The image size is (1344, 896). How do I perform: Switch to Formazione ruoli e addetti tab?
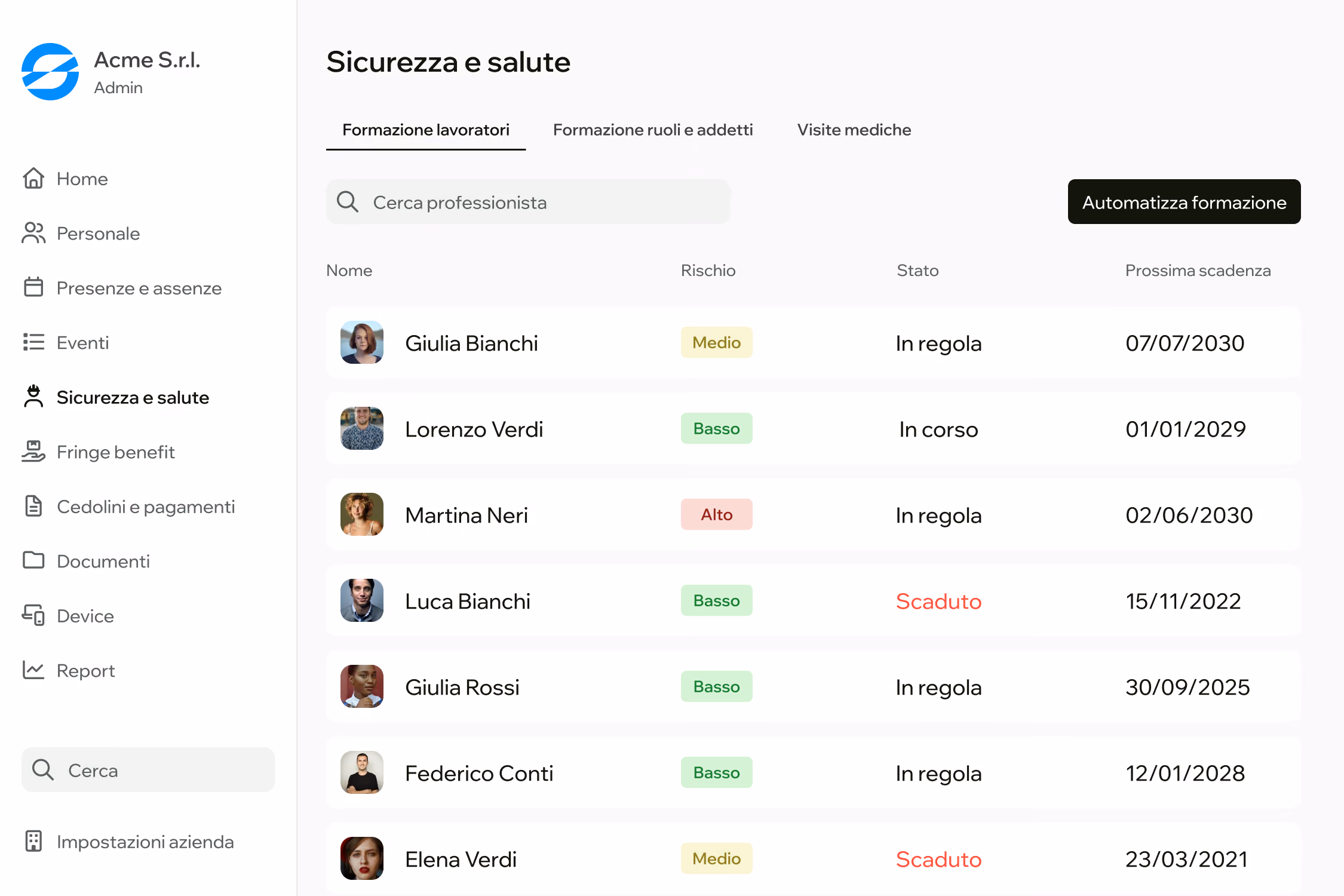click(x=653, y=130)
